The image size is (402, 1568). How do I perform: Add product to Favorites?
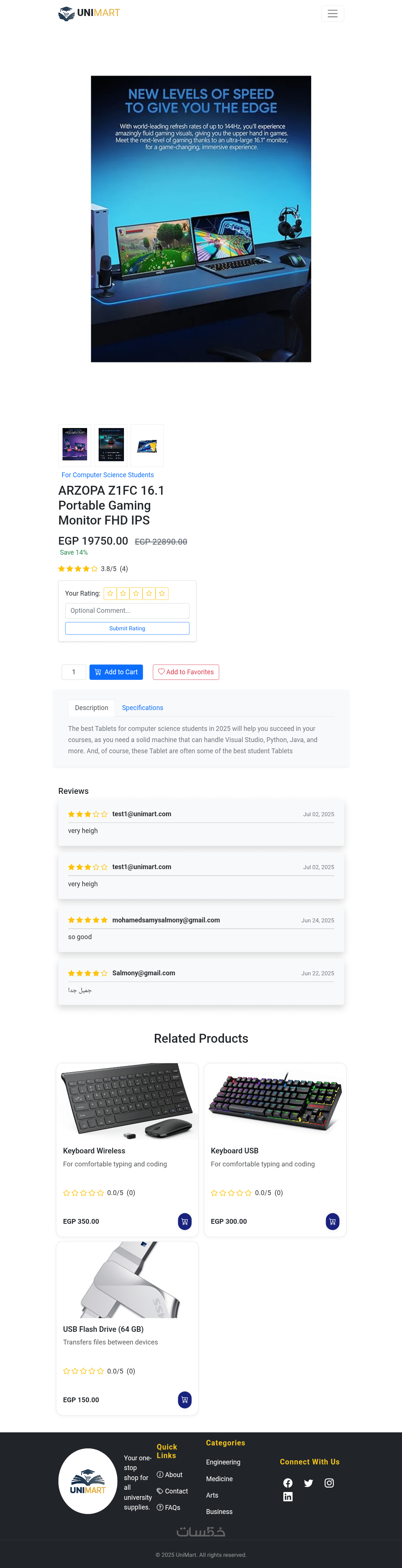pos(185,672)
